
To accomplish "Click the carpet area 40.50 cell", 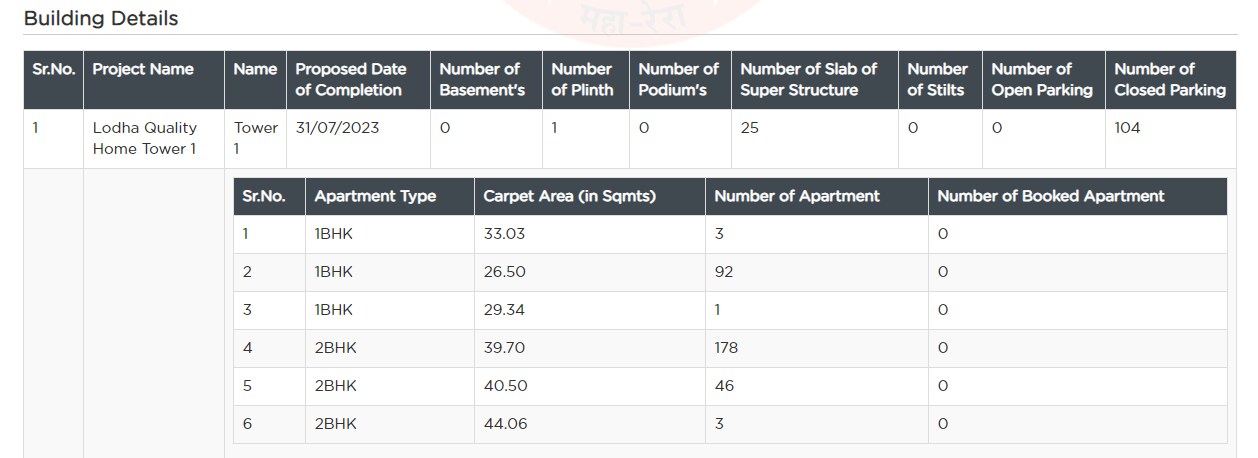I will (505, 386).
